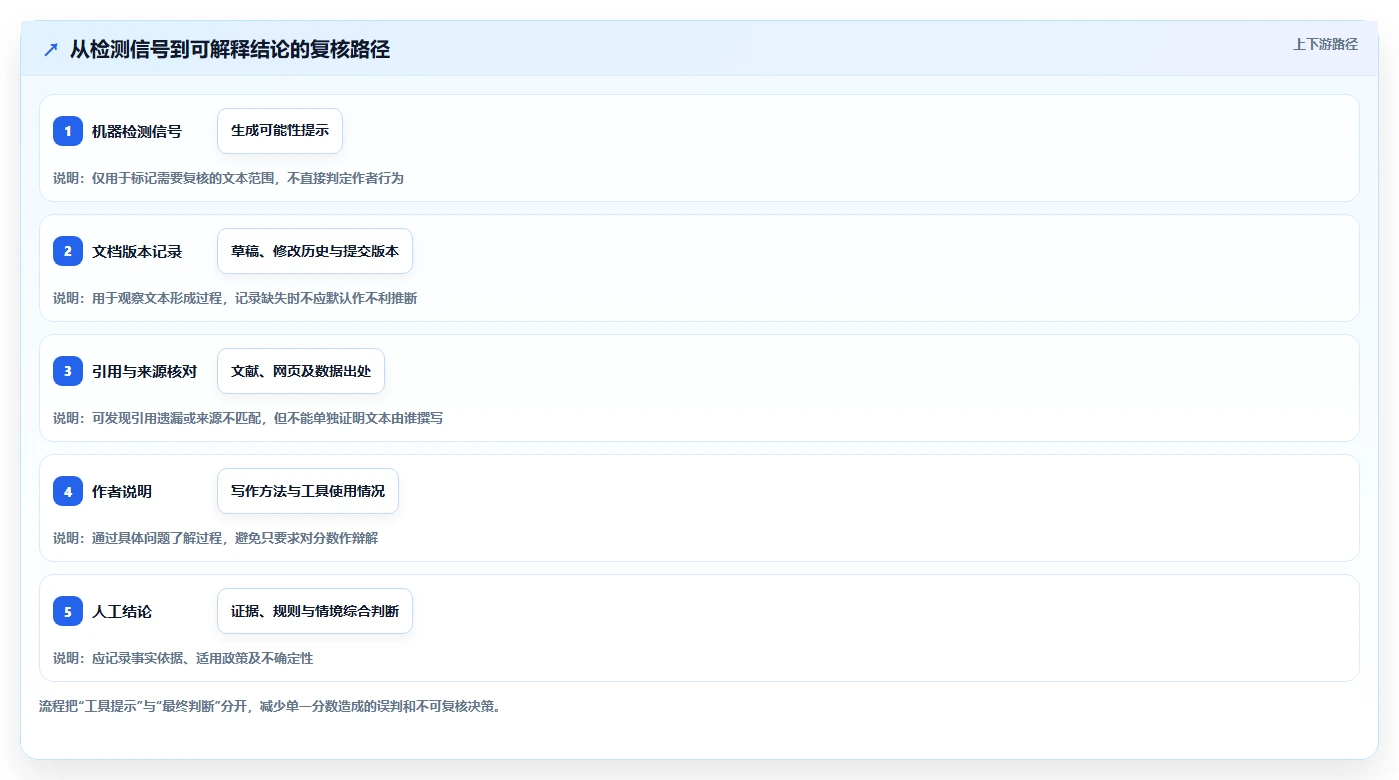Click the 机器检测信号 step title

coord(137,131)
